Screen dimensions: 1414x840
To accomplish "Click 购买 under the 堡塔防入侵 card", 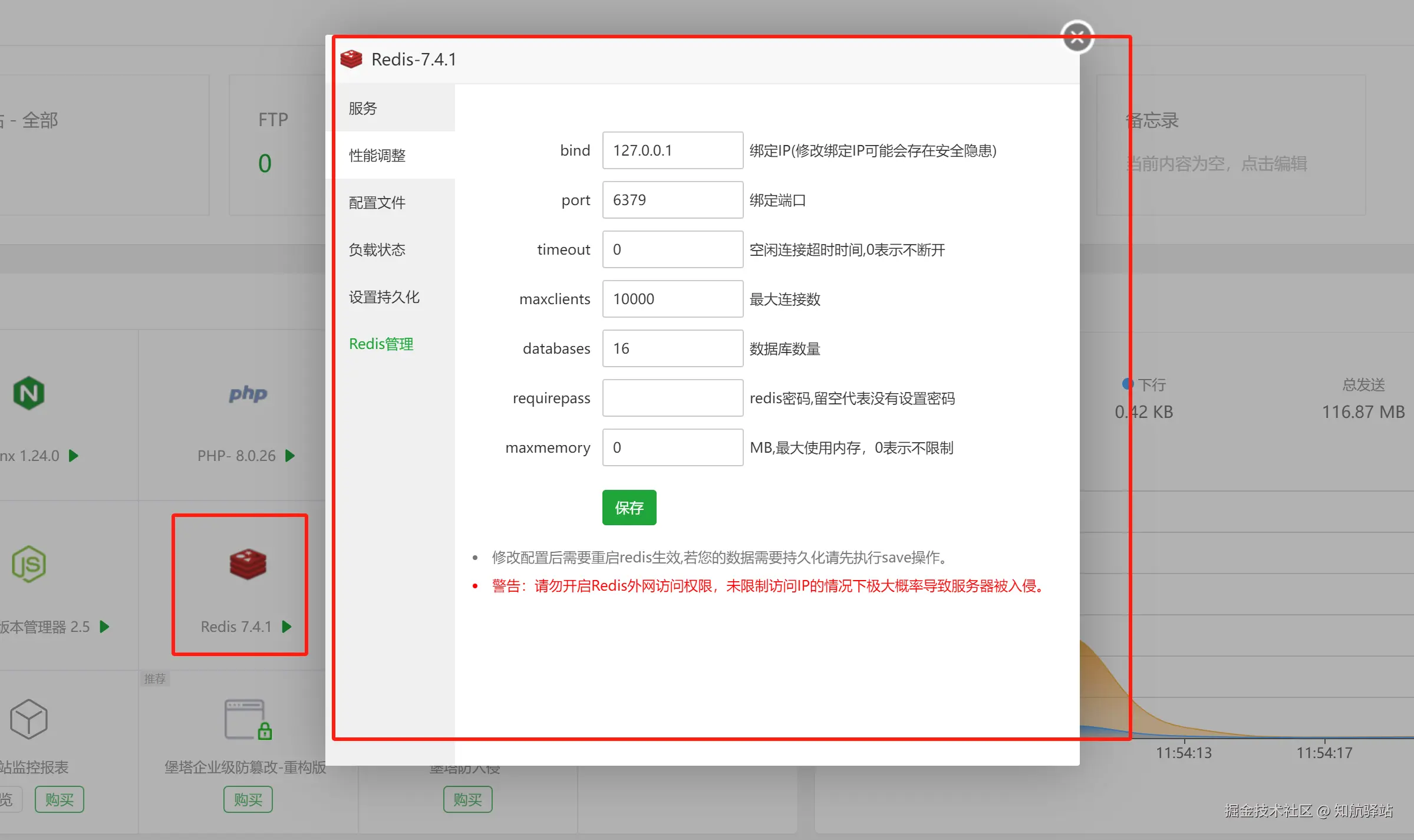I will tap(468, 799).
